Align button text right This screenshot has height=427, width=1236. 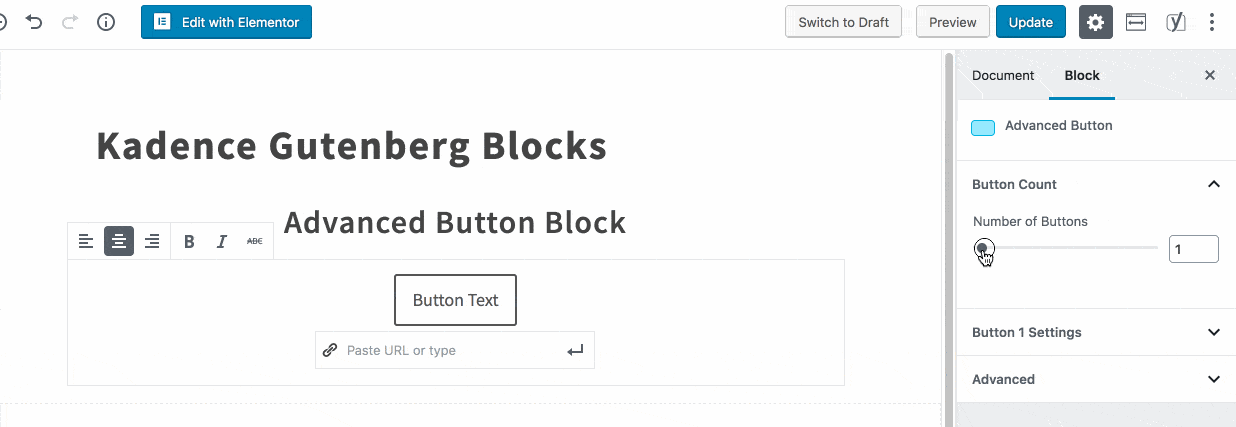coord(152,241)
